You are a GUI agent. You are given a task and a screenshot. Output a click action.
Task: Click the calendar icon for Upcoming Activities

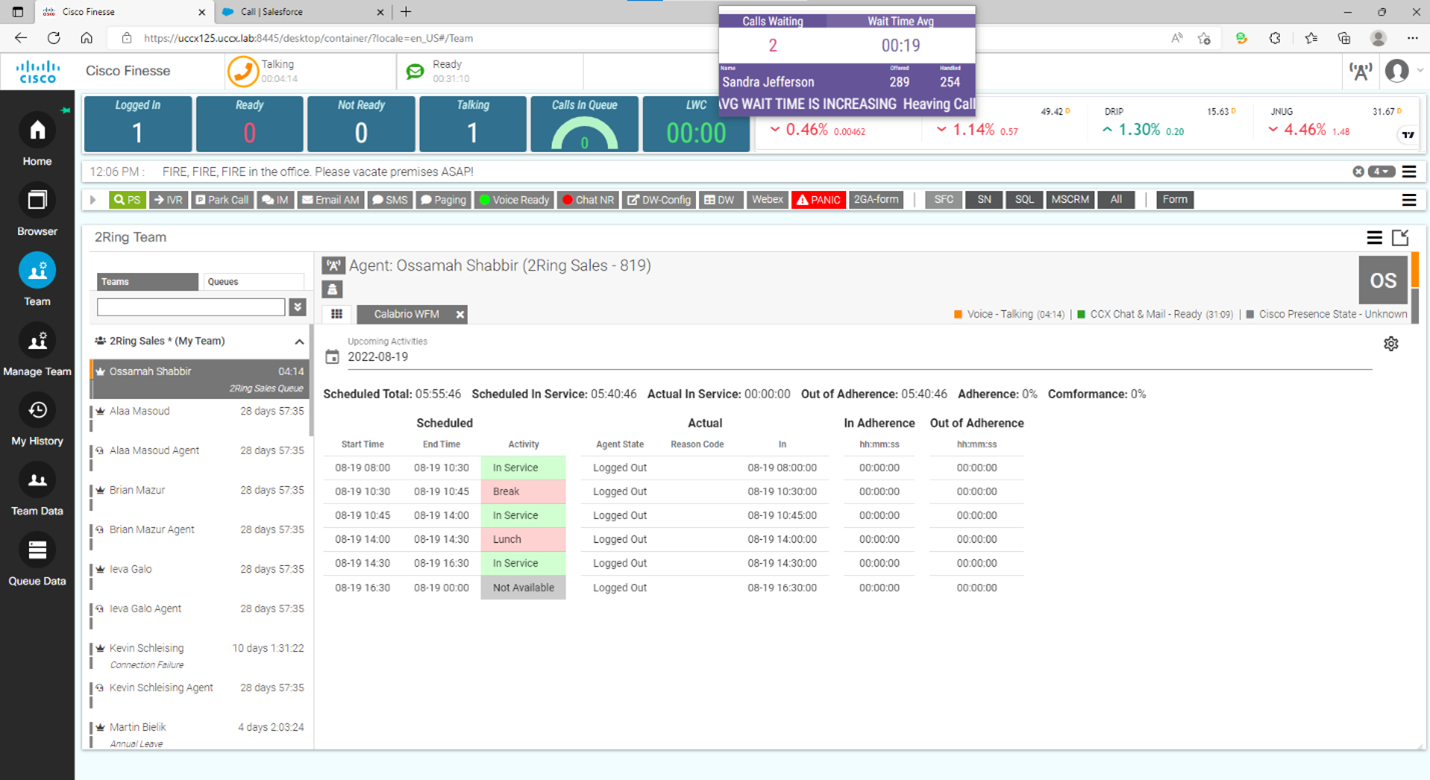tap(333, 357)
